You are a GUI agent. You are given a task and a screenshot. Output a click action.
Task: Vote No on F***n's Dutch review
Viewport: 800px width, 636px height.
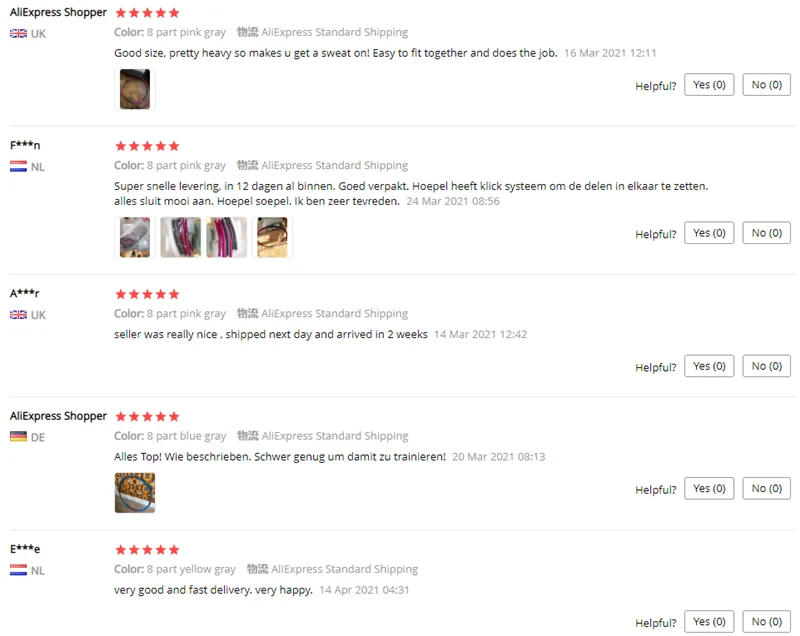766,233
